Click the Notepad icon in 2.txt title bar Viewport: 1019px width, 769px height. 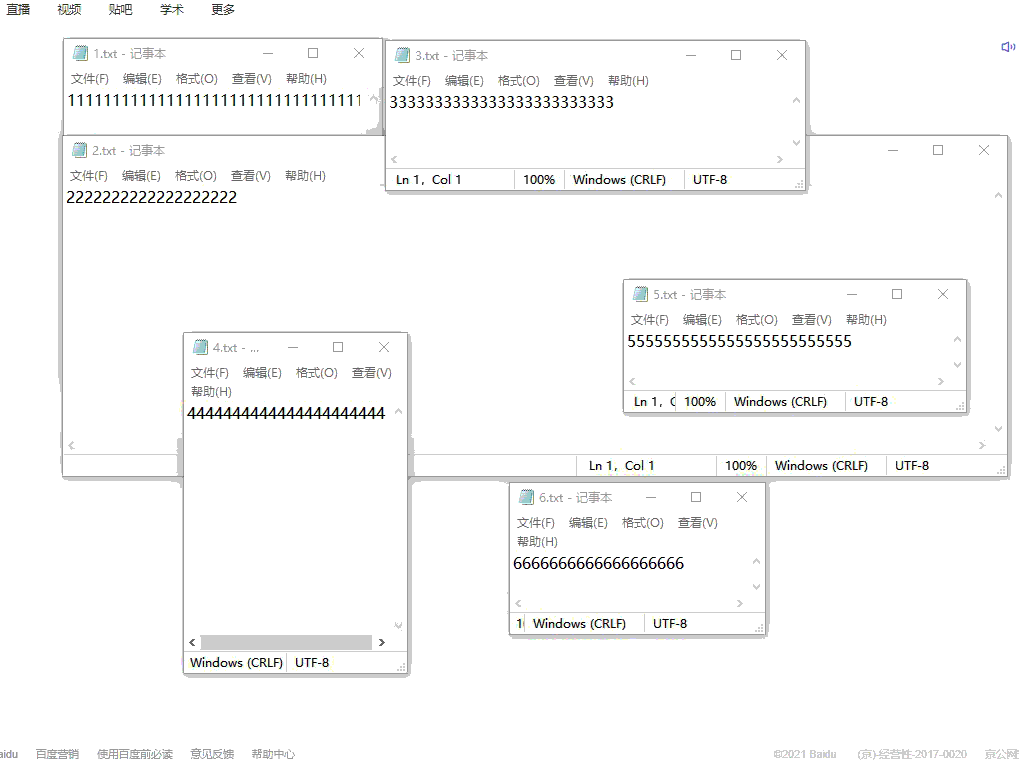coord(79,150)
